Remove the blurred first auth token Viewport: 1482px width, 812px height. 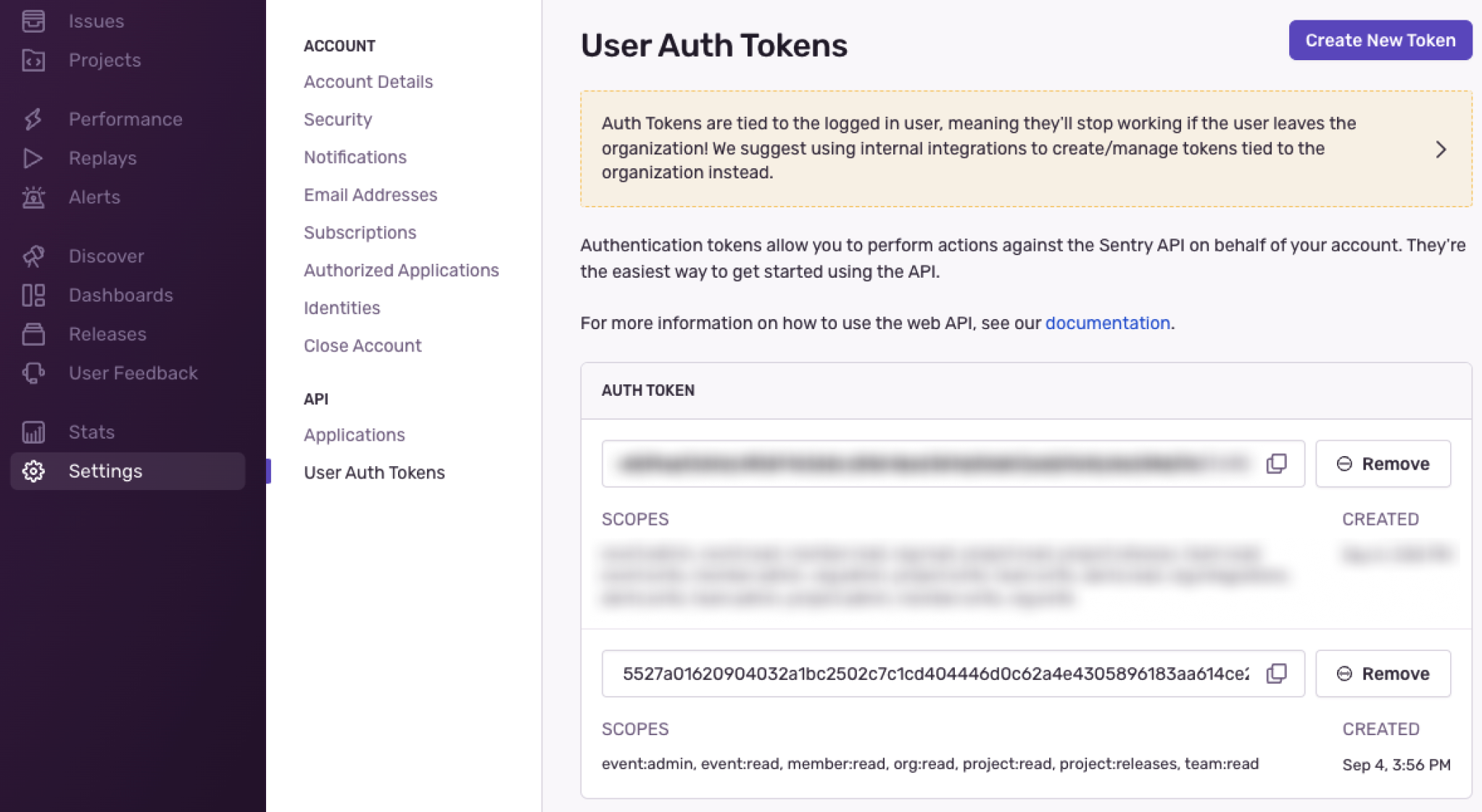coord(1383,464)
